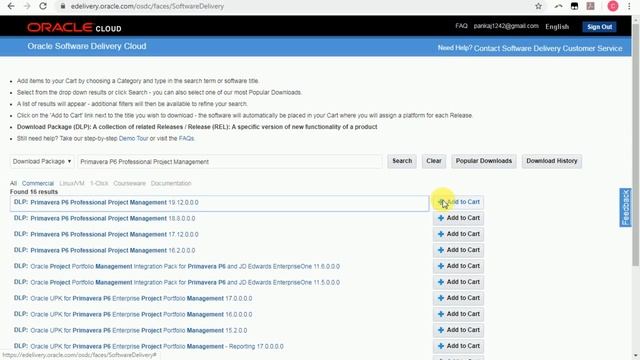
Task: Select the 1-Click filter tab
Action: click(99, 183)
